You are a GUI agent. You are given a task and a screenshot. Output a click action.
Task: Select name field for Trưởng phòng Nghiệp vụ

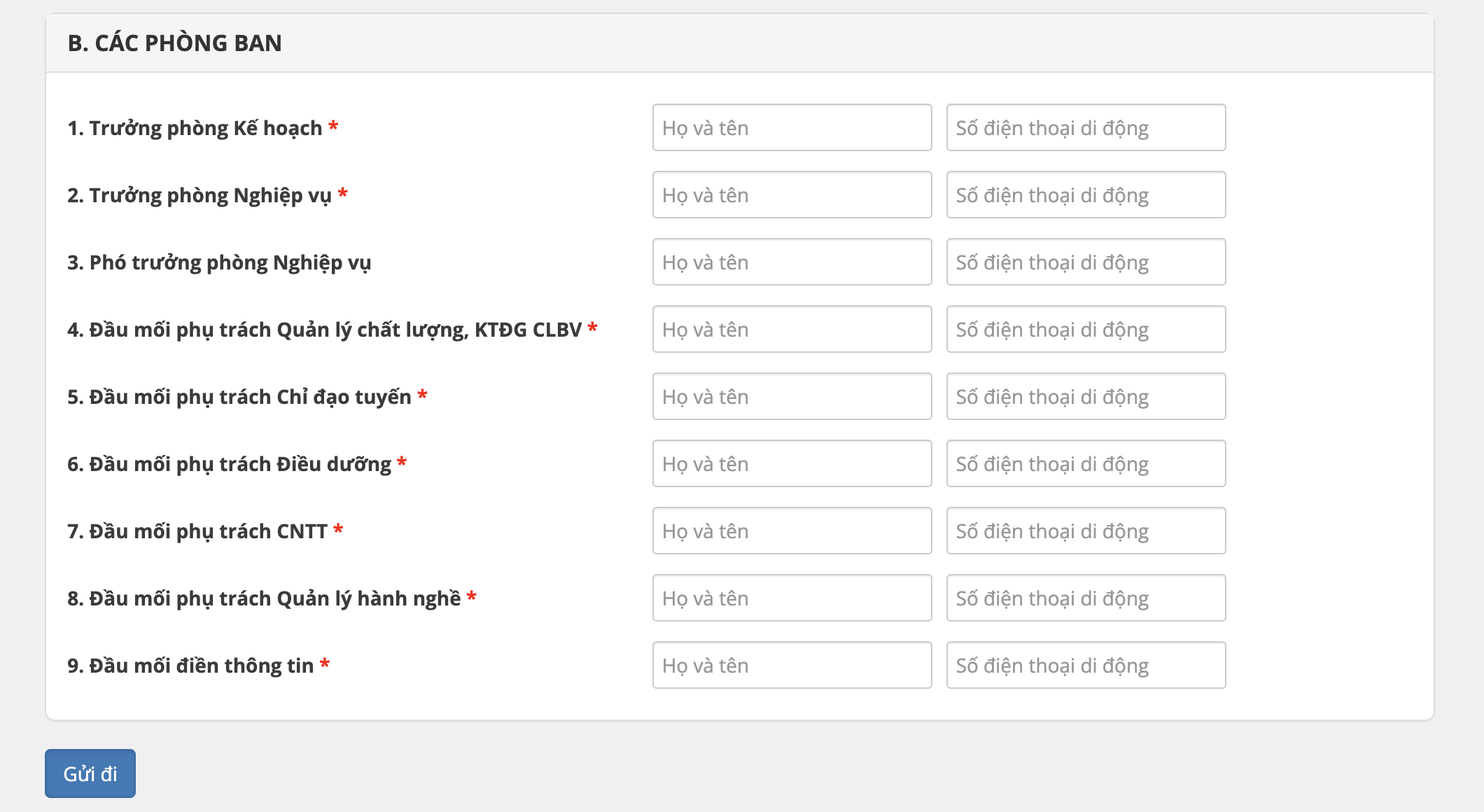pos(792,195)
